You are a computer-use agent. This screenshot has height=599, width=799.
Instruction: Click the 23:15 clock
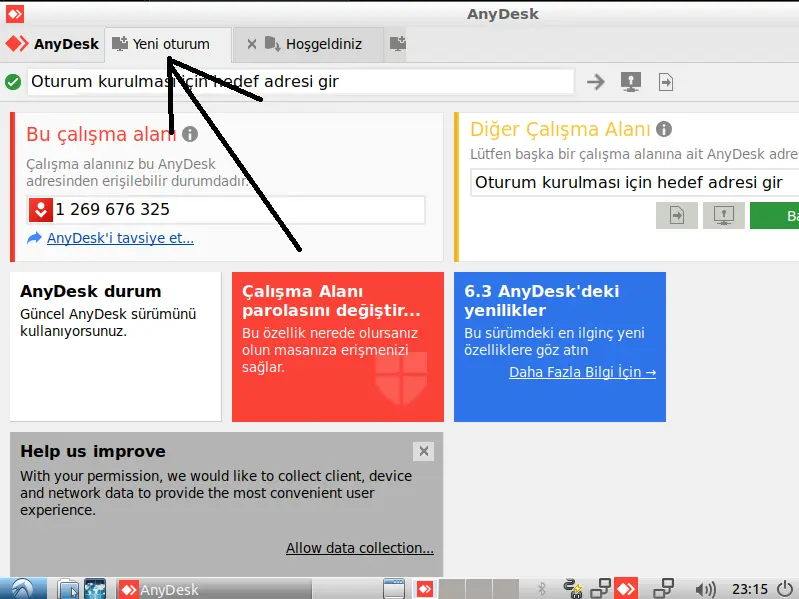click(750, 590)
